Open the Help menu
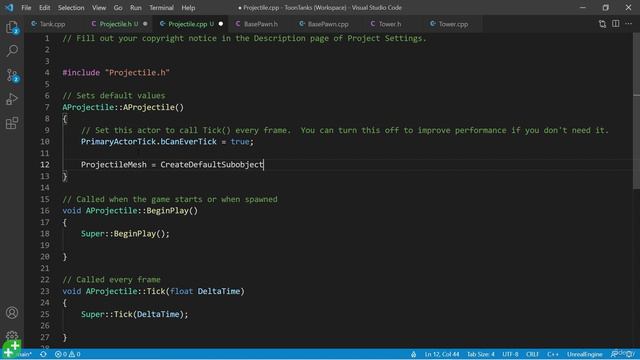This screenshot has height=360, width=640. [x=188, y=8]
